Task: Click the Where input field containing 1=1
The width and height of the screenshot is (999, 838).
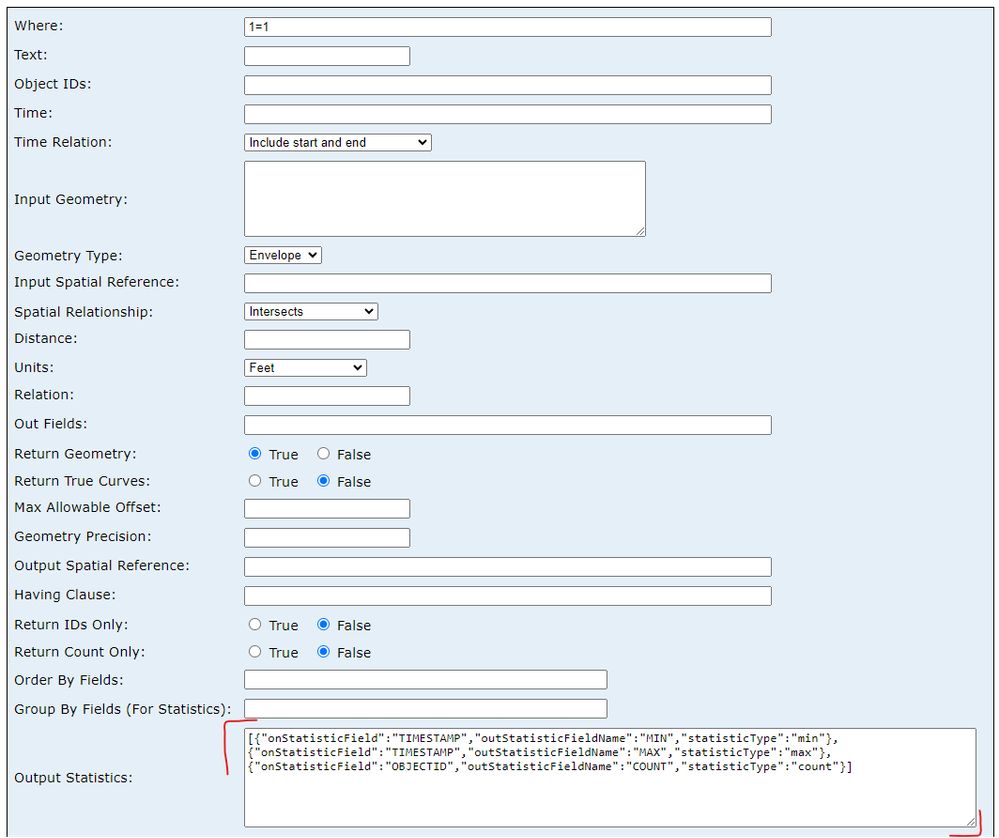Action: [507, 27]
